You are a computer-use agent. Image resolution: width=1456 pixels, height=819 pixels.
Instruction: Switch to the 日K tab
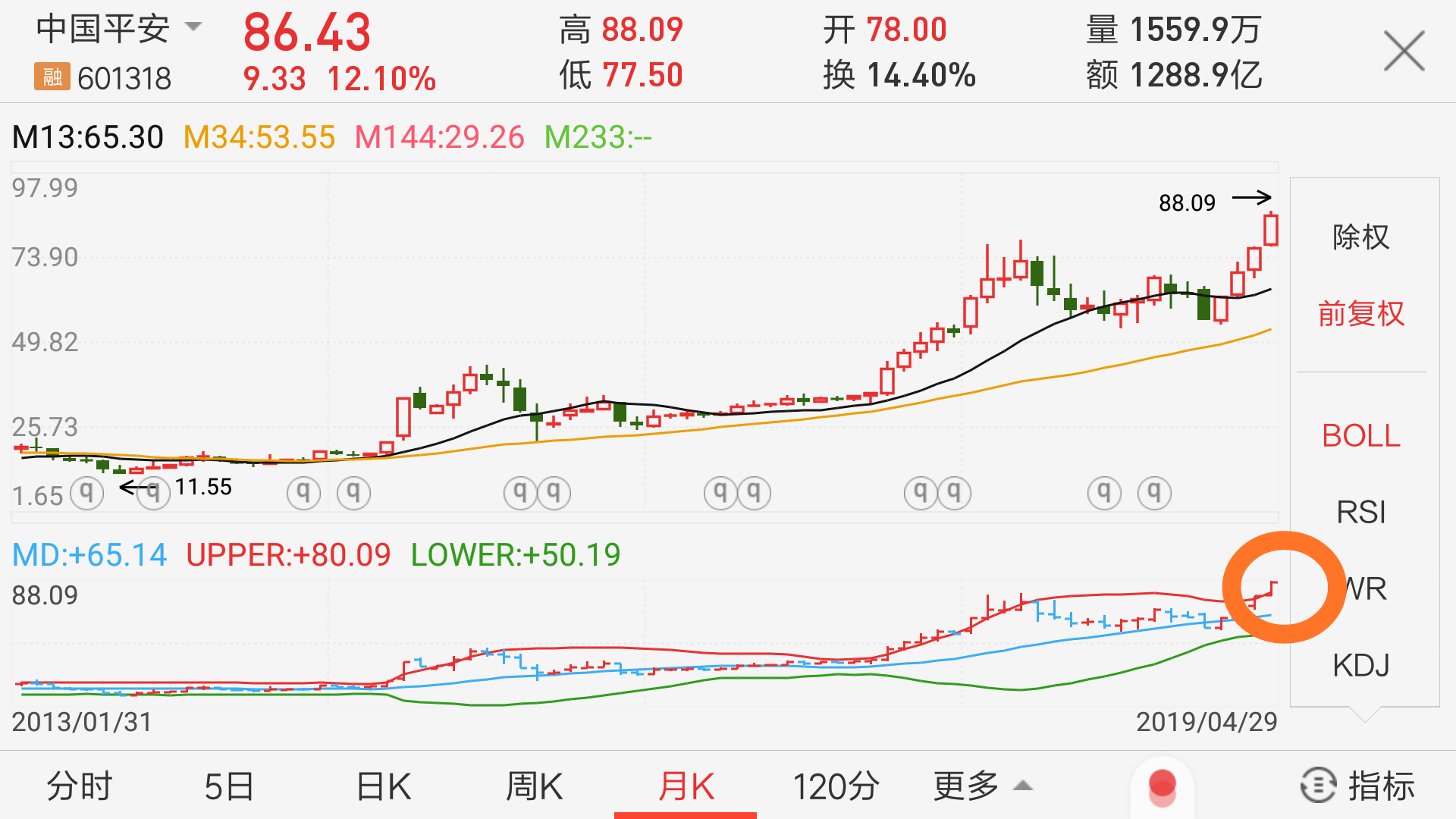coord(384,786)
